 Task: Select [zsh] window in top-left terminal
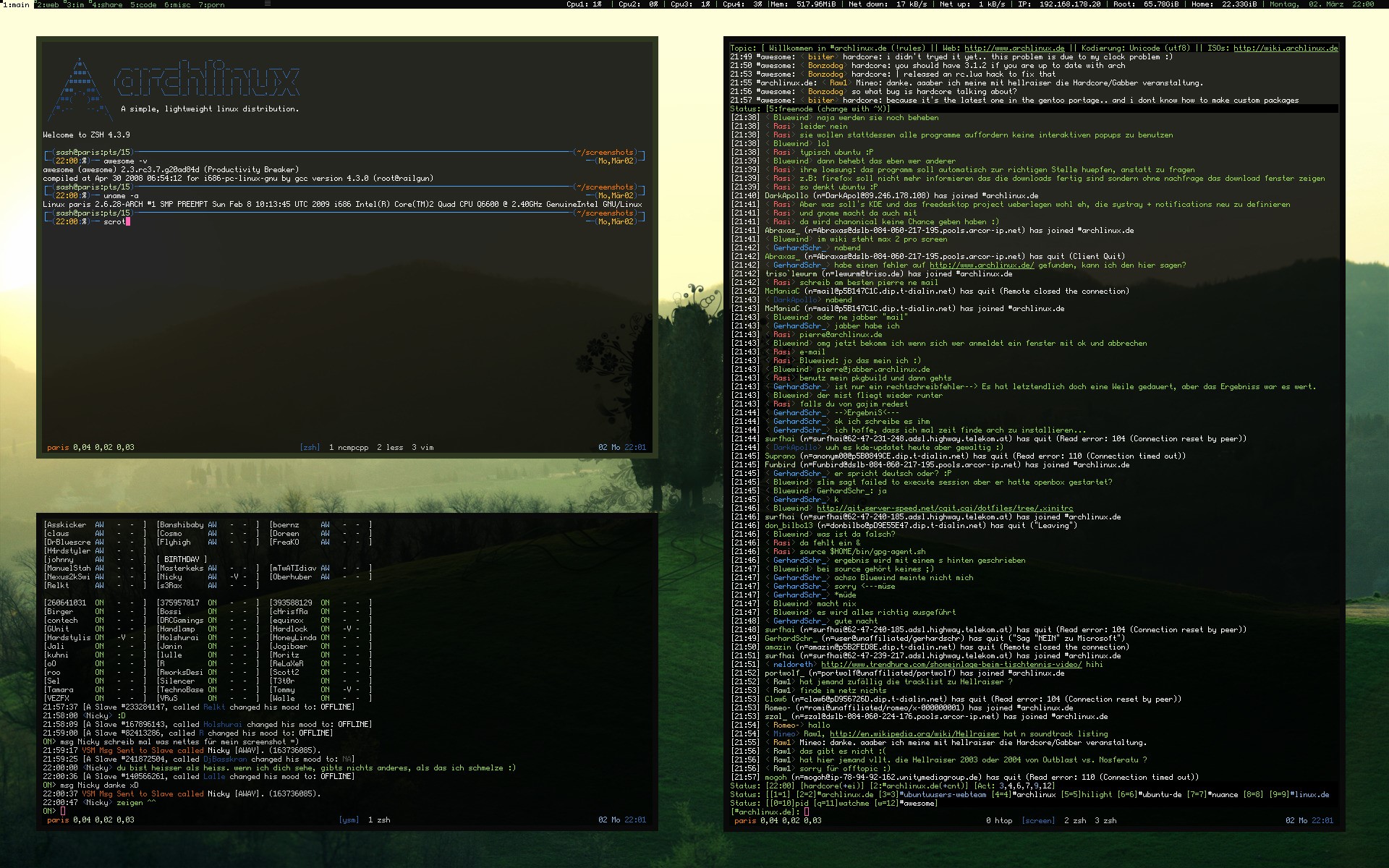[310, 447]
